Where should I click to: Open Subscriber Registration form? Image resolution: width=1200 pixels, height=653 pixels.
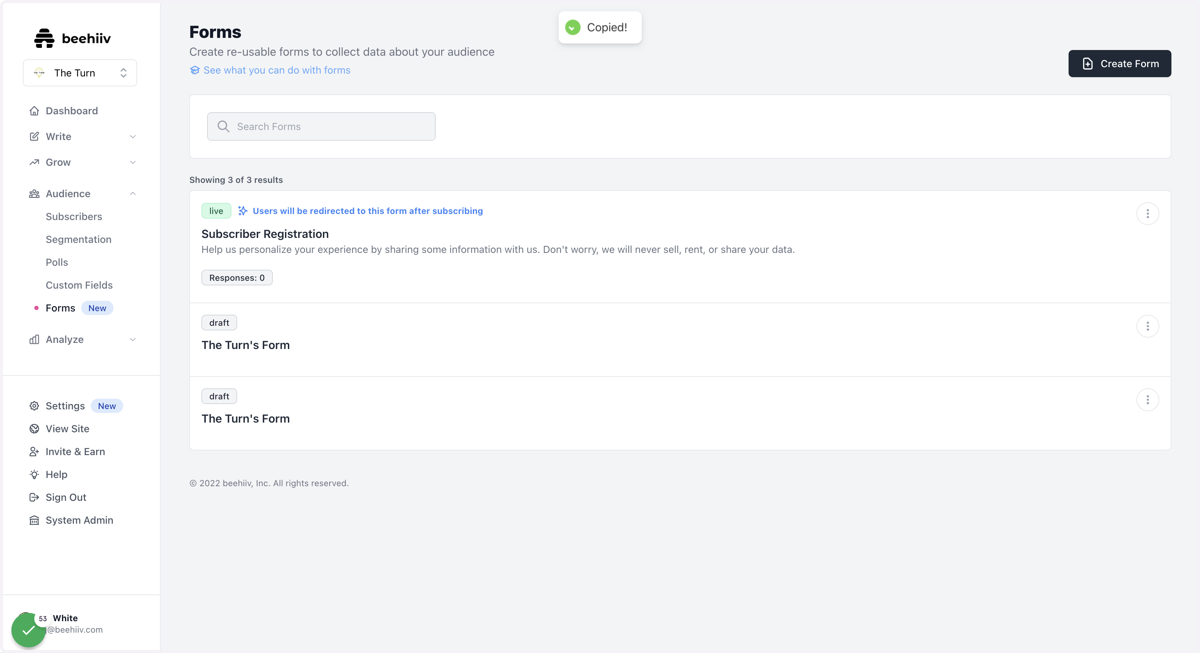[x=265, y=234]
